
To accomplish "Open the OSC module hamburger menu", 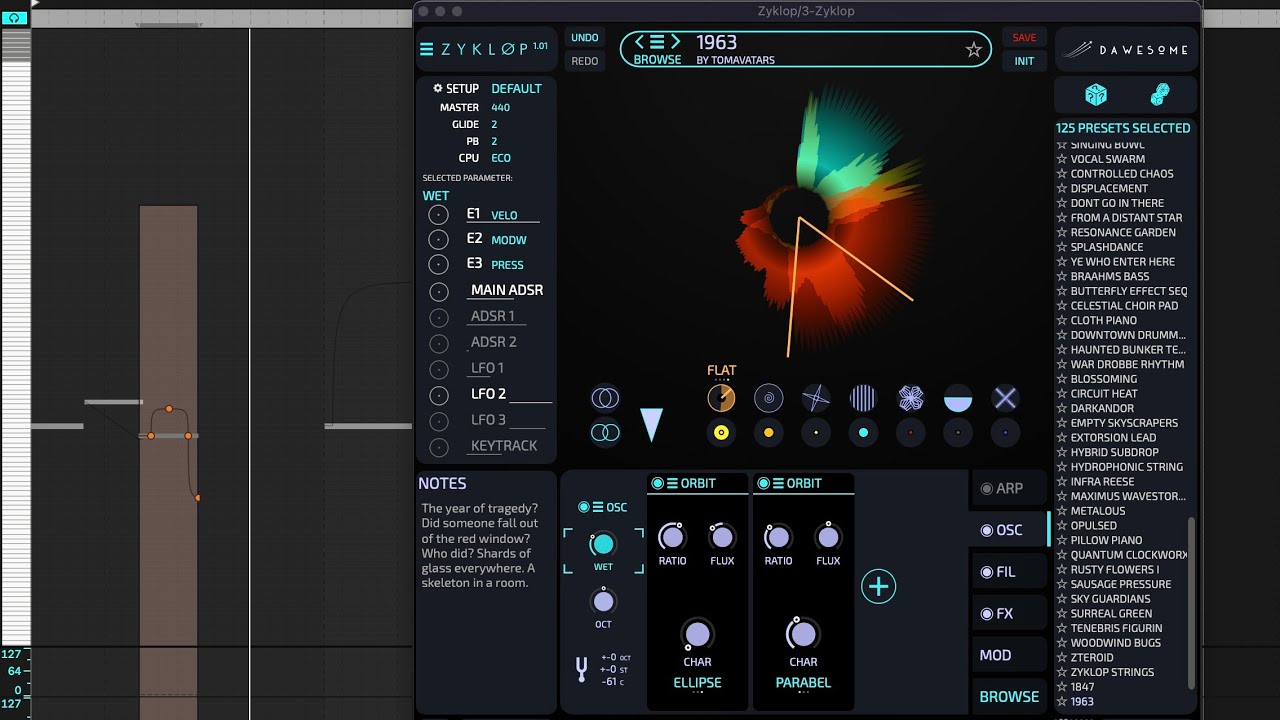I will click(597, 507).
